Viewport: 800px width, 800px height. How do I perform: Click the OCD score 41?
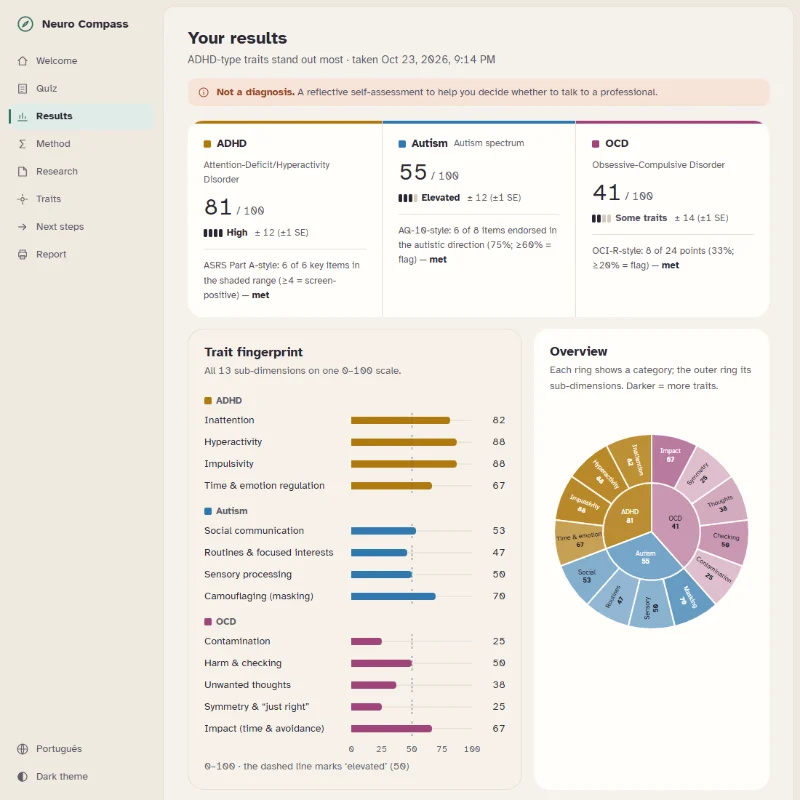pyautogui.click(x=606, y=192)
